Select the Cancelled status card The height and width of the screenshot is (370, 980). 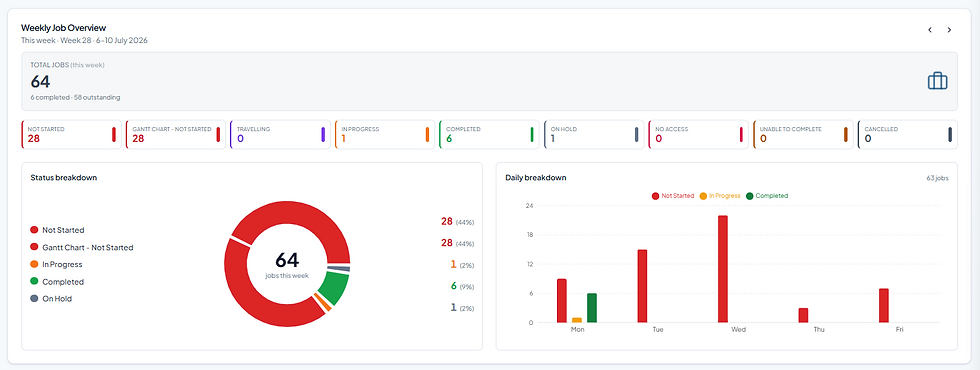[x=907, y=134]
